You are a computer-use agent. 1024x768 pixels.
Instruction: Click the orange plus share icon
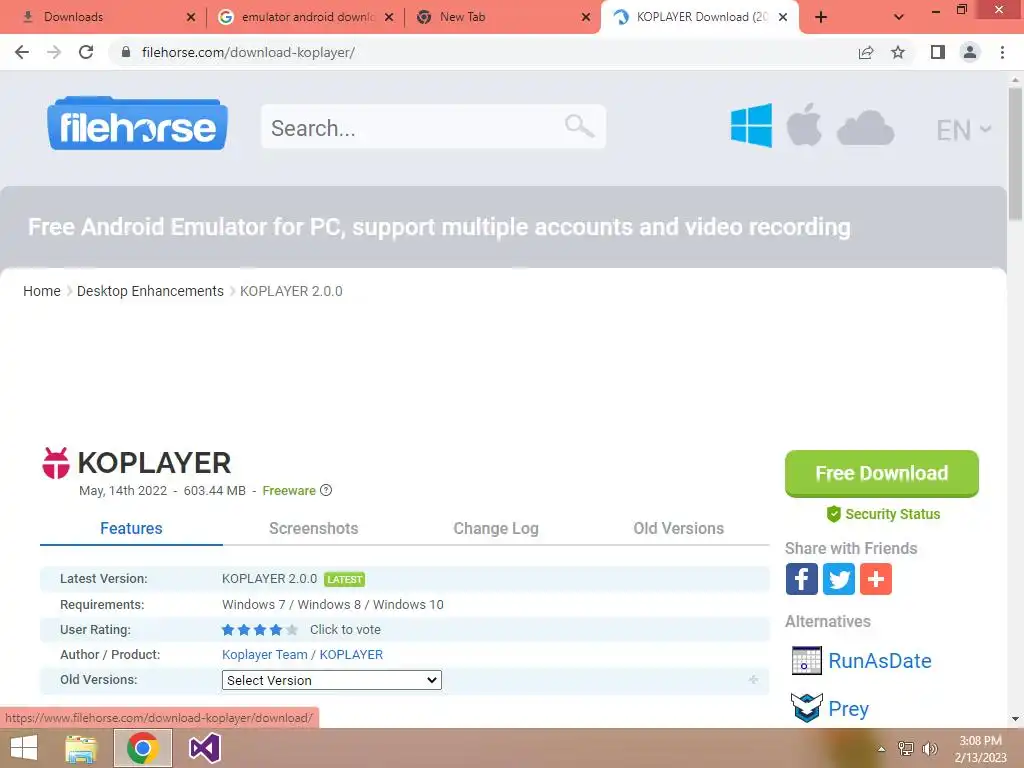point(876,579)
